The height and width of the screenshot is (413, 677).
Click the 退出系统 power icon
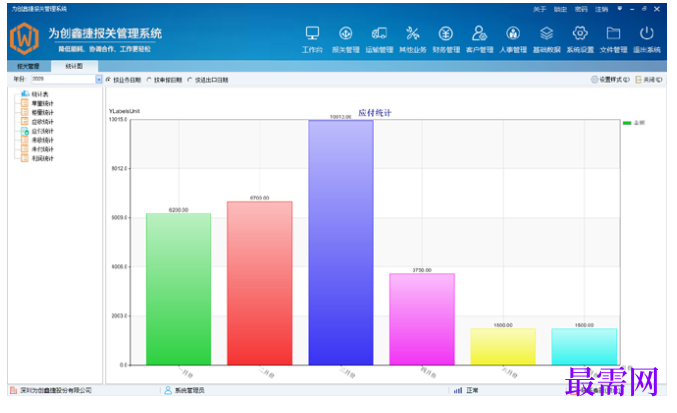pos(646,33)
